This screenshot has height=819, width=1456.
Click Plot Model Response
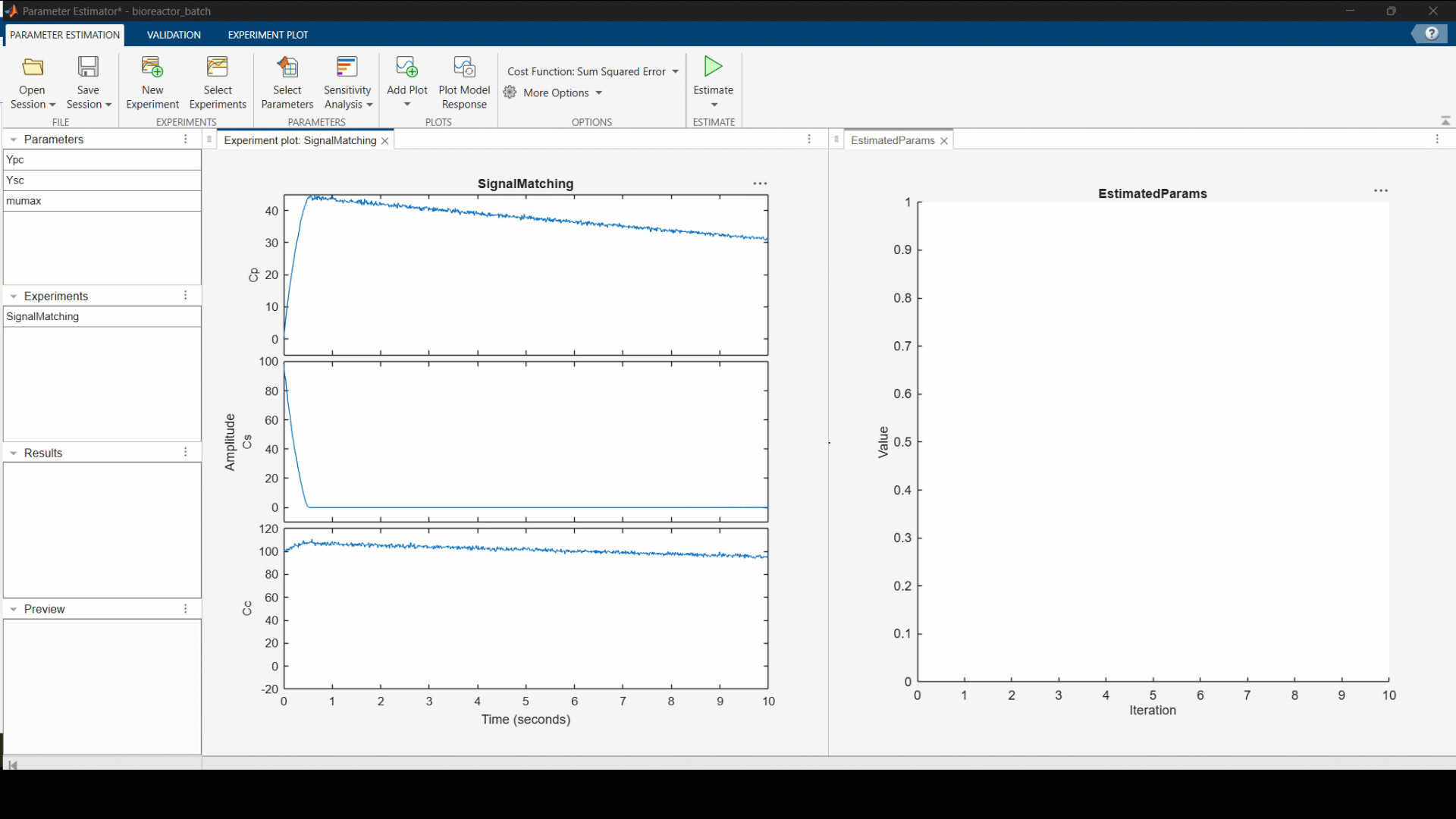pos(464,83)
